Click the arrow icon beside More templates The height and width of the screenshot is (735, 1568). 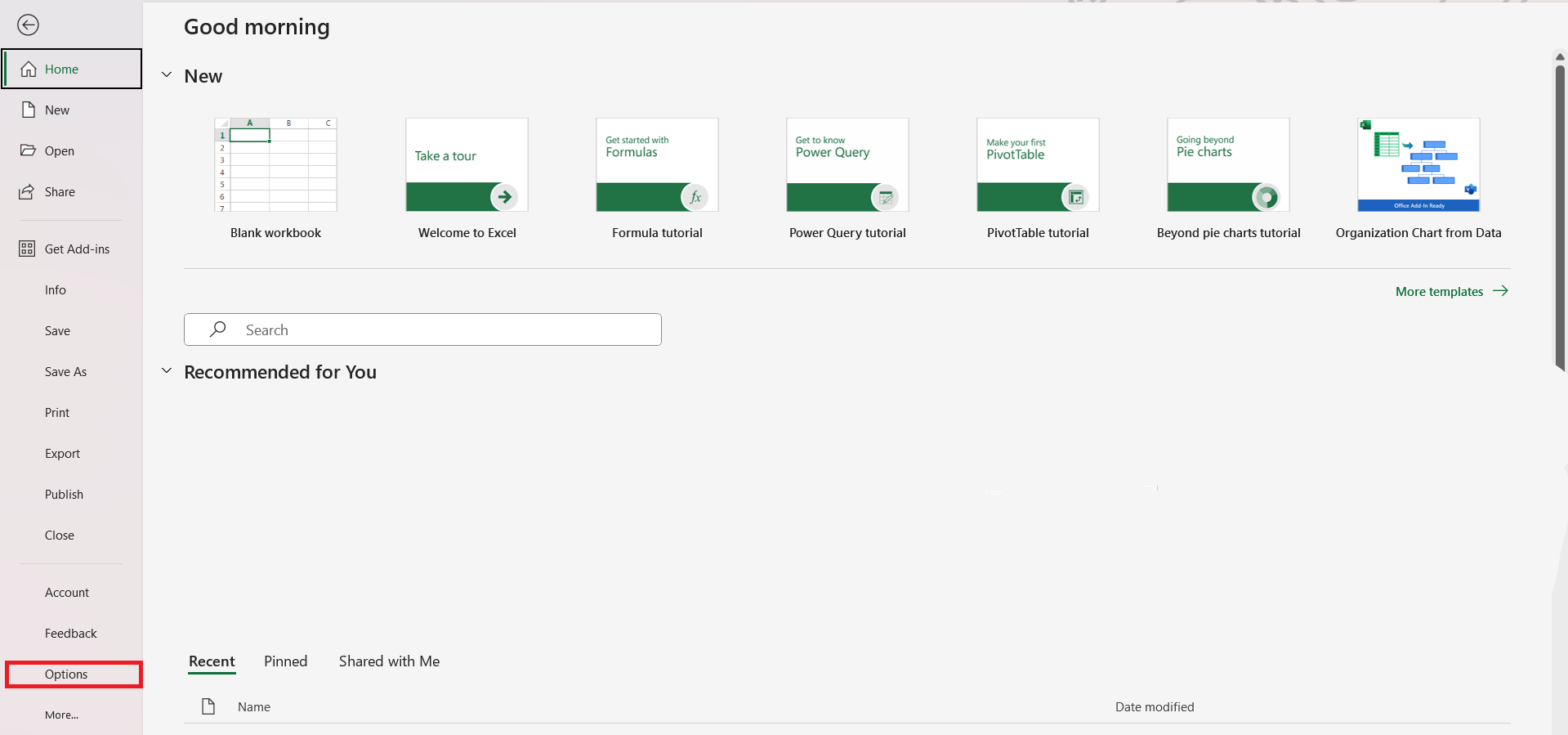coord(1500,291)
